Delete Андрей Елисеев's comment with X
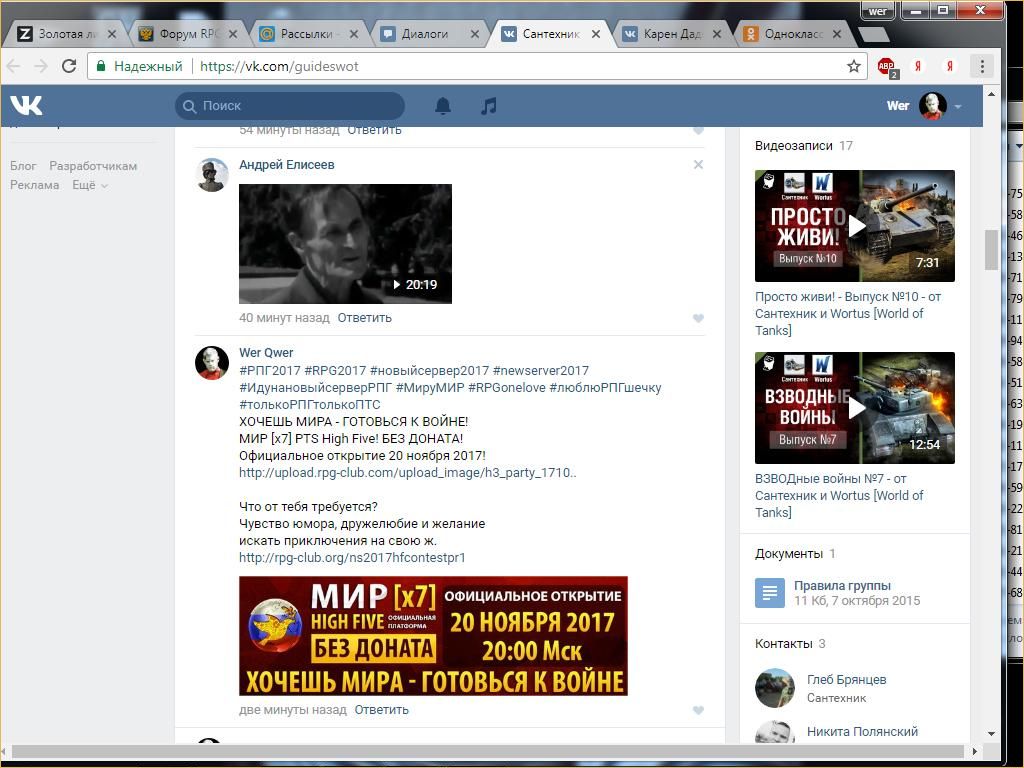The width and height of the screenshot is (1024, 768). 698,164
